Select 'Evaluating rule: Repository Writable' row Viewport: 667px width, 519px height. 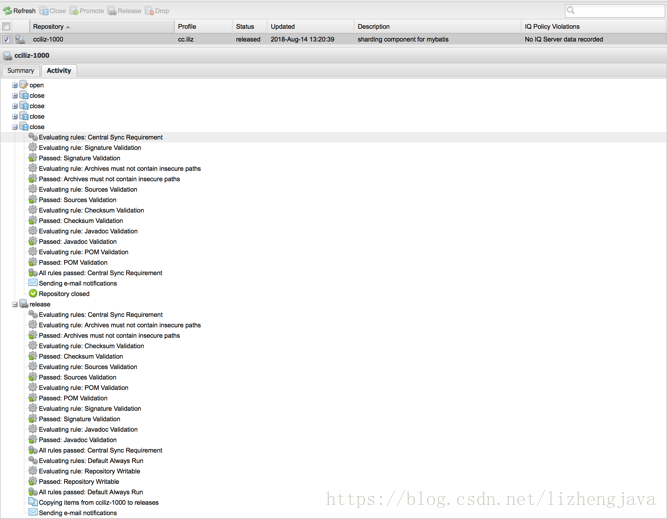pos(89,471)
